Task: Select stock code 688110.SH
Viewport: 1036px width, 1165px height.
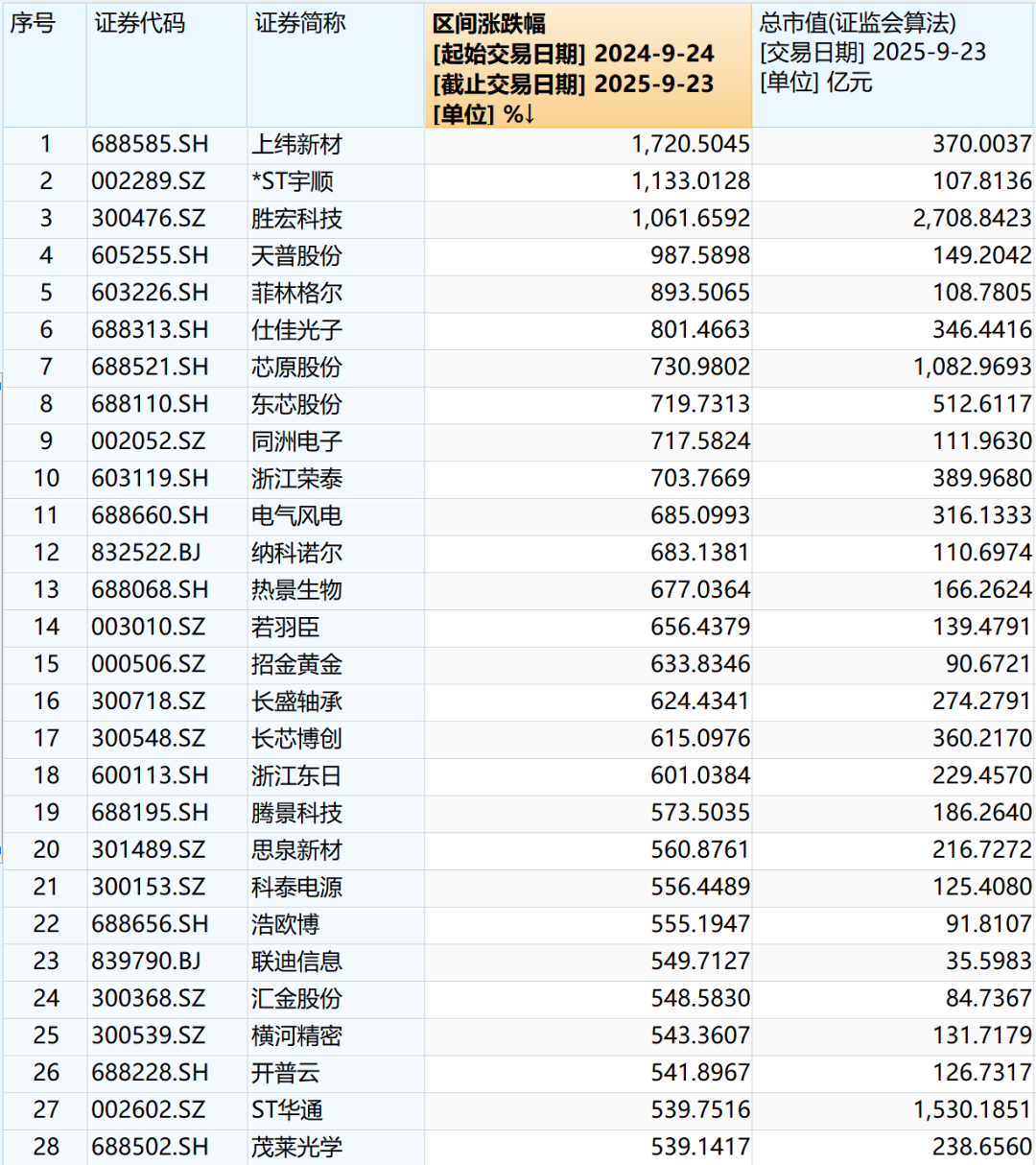Action: pyautogui.click(x=150, y=404)
